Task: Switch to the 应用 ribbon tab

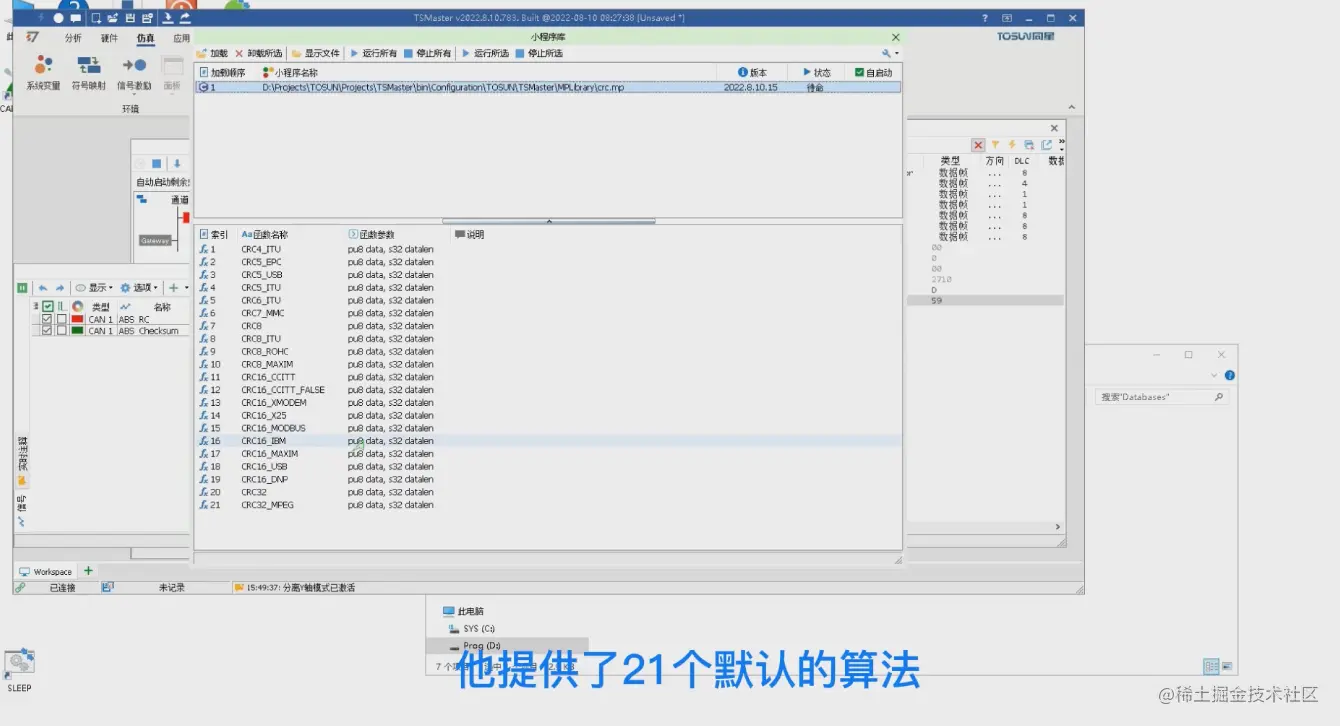Action: click(180, 38)
